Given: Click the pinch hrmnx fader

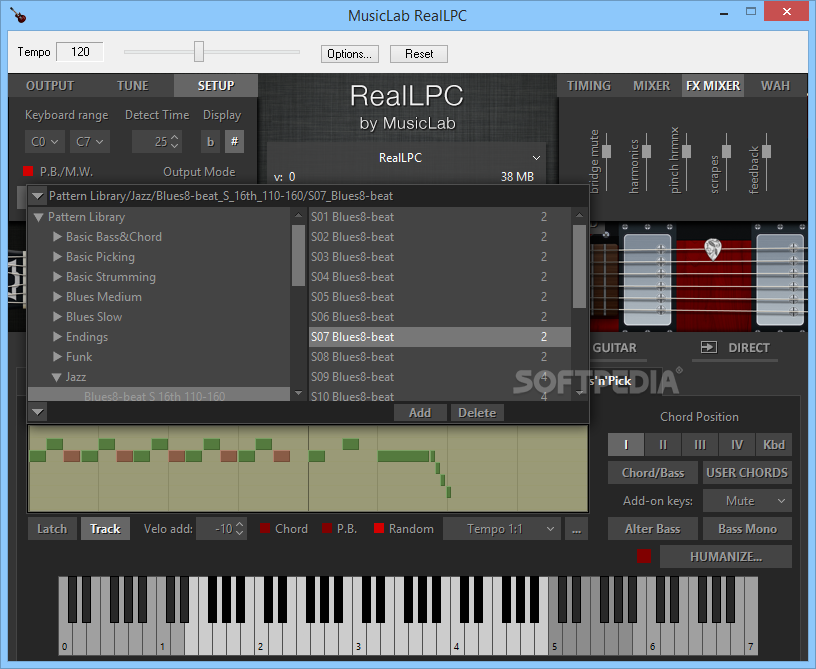Looking at the screenshot, I should 686,151.
